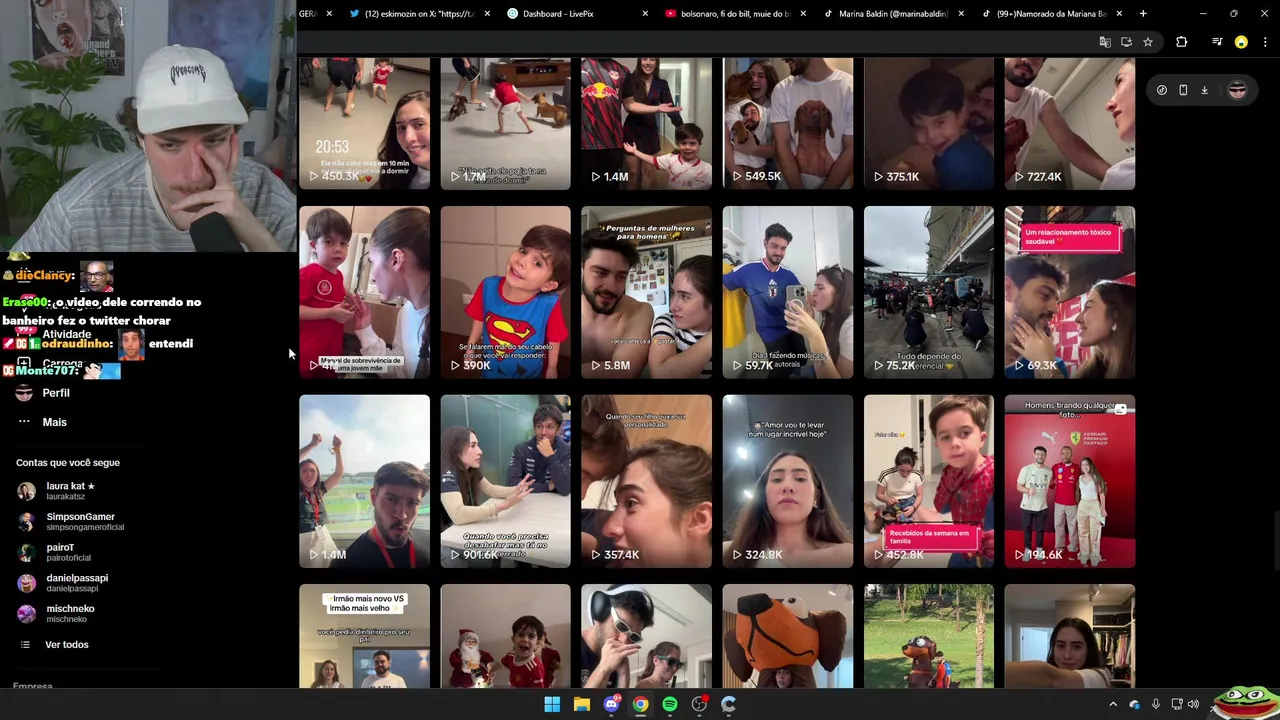The width and height of the screenshot is (1280, 720).
Task: Open the video with 375.1K views
Action: pyautogui.click(x=929, y=123)
